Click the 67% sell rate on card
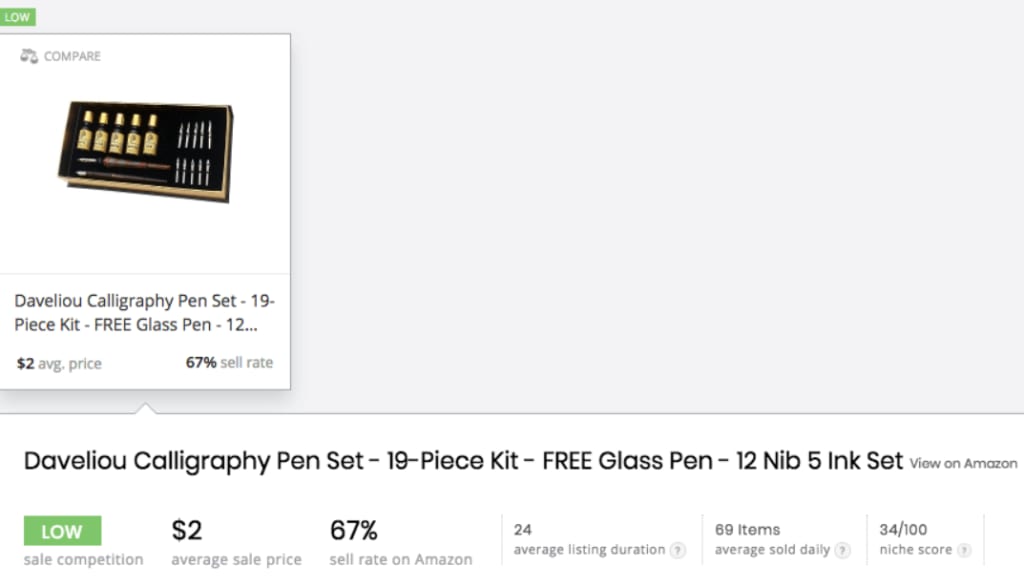1024x586 pixels. point(229,363)
